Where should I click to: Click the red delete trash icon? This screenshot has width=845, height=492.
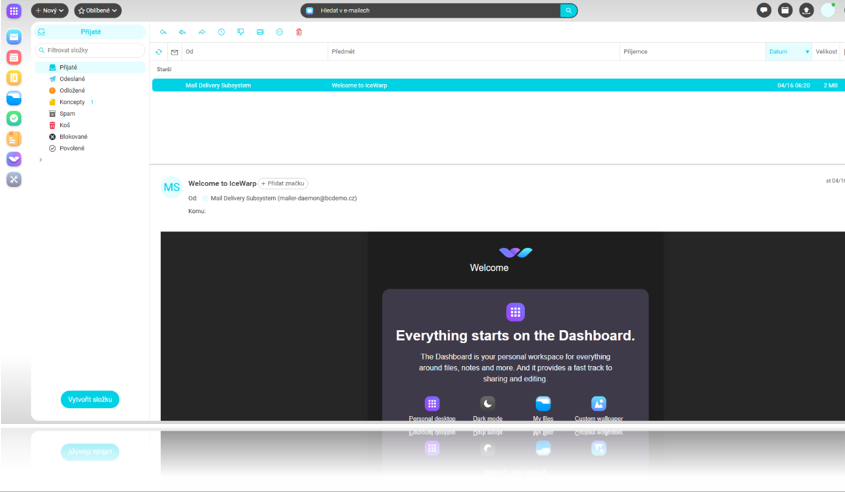[x=299, y=32]
